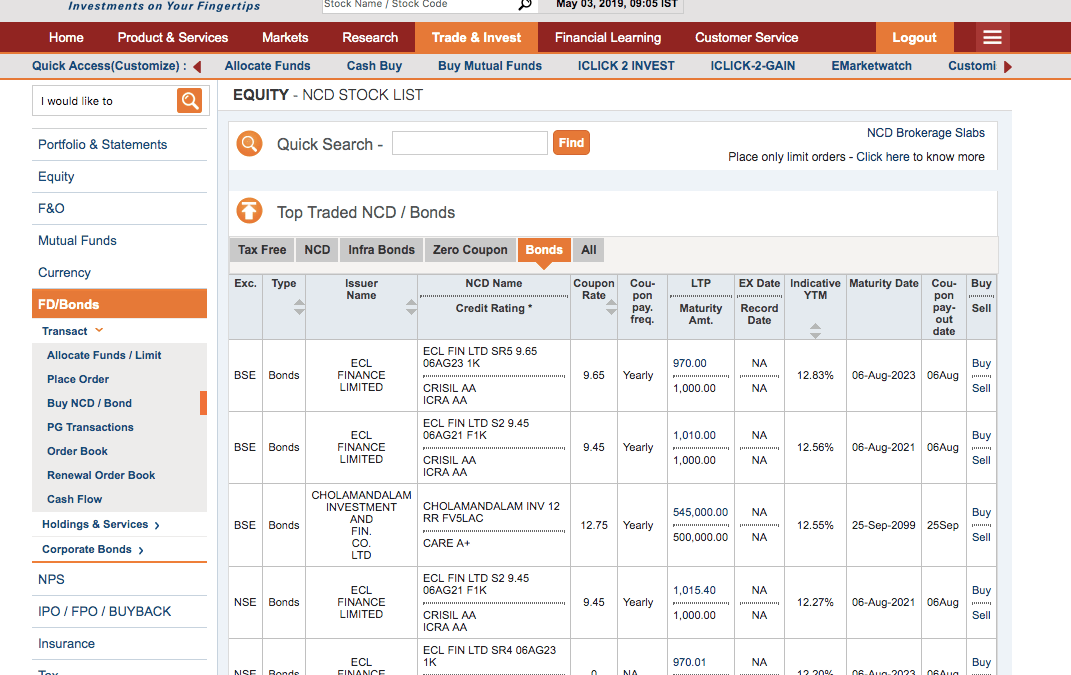Switch to the Tax Free tab

click(x=262, y=250)
